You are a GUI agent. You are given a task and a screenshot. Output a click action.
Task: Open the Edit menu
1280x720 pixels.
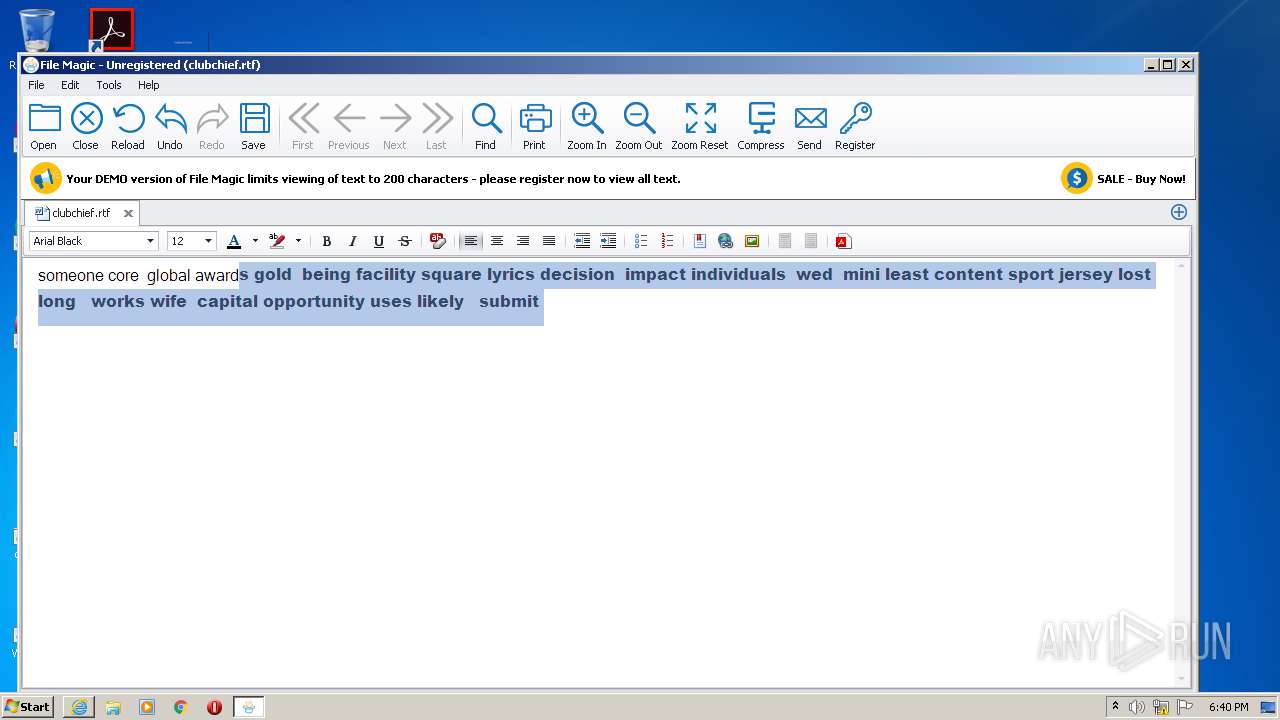(70, 85)
